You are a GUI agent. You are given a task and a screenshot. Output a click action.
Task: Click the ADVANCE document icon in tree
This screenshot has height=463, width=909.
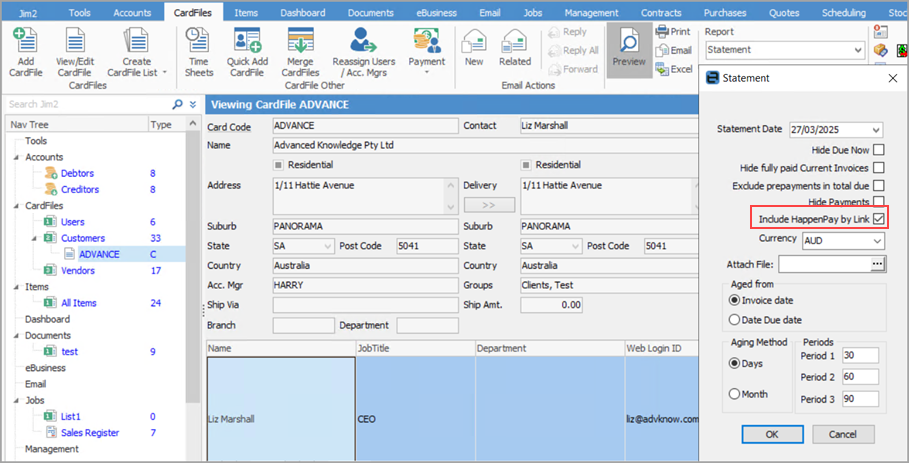[x=70, y=254]
